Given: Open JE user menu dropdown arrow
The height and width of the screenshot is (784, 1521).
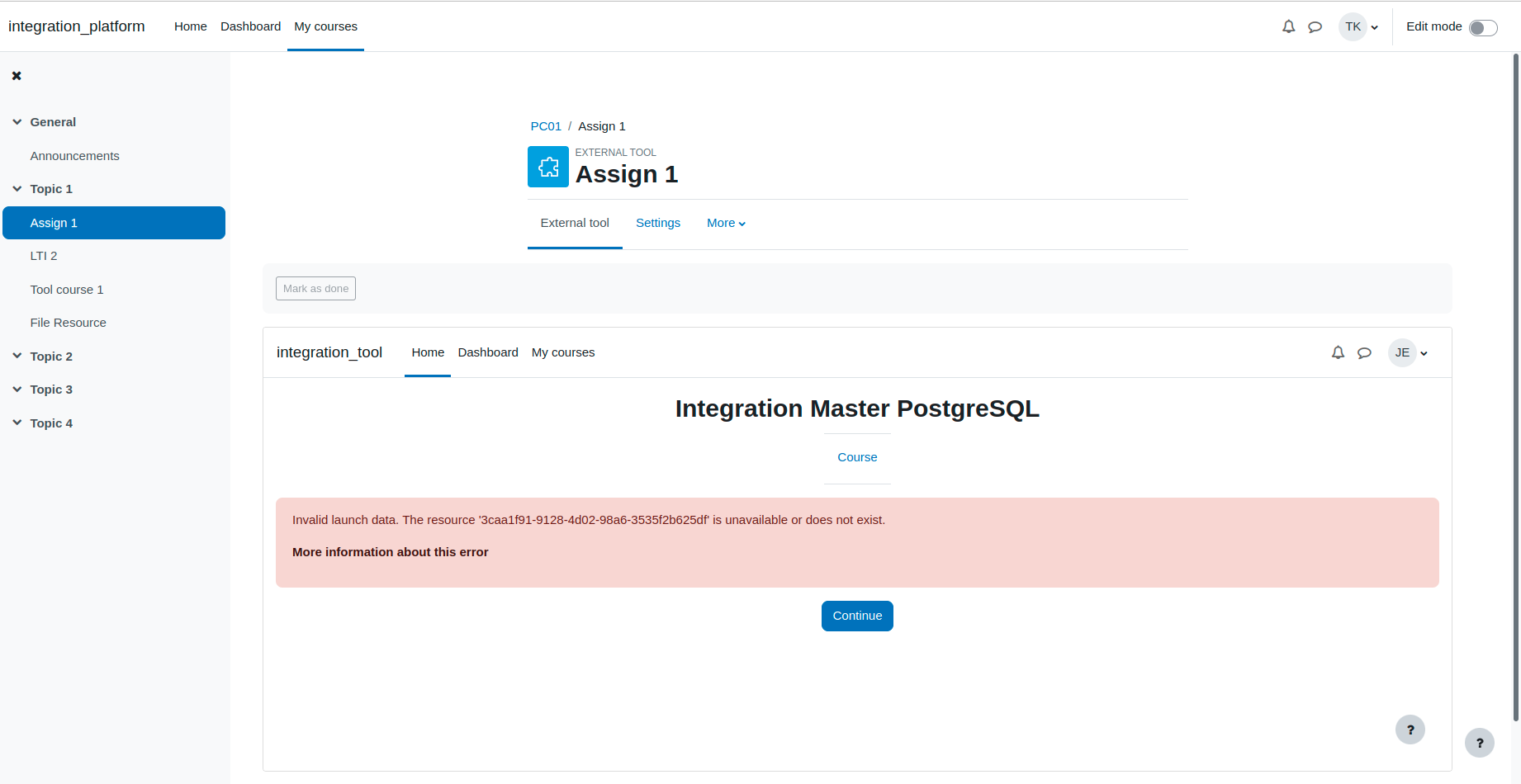Looking at the screenshot, I should pos(1424,353).
